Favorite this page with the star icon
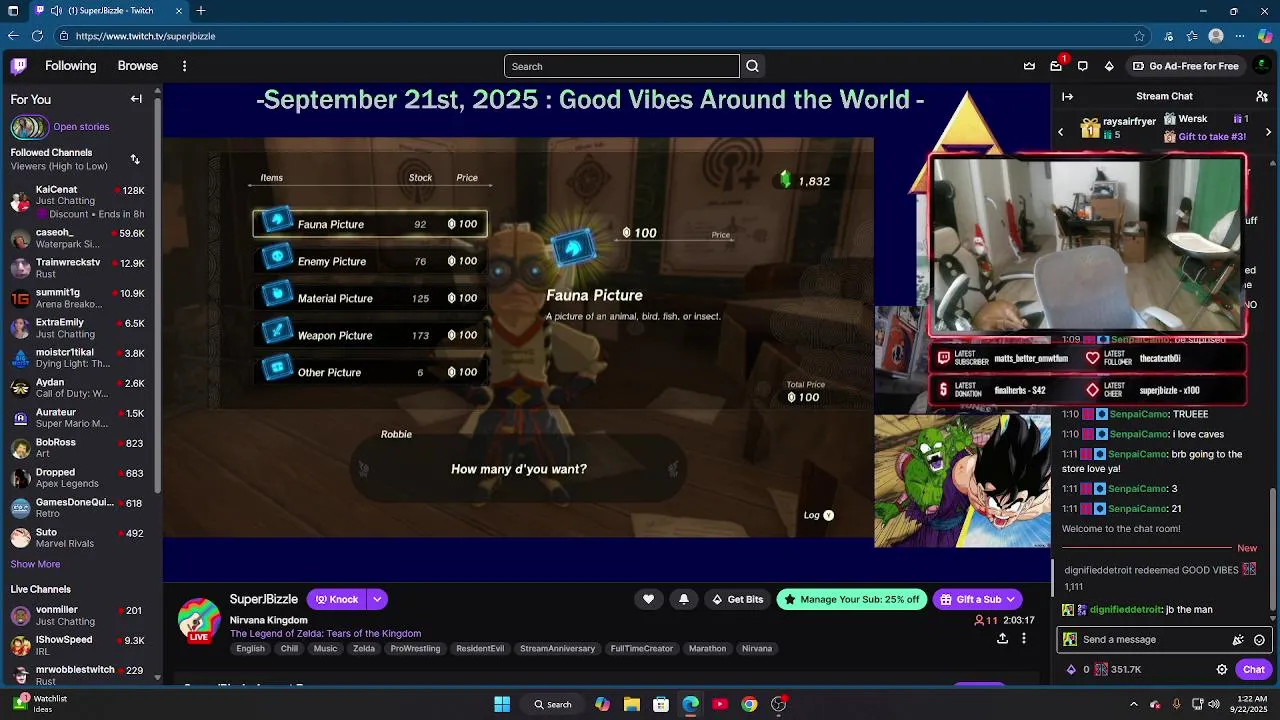Image resolution: width=1280 pixels, height=720 pixels. point(1139,36)
